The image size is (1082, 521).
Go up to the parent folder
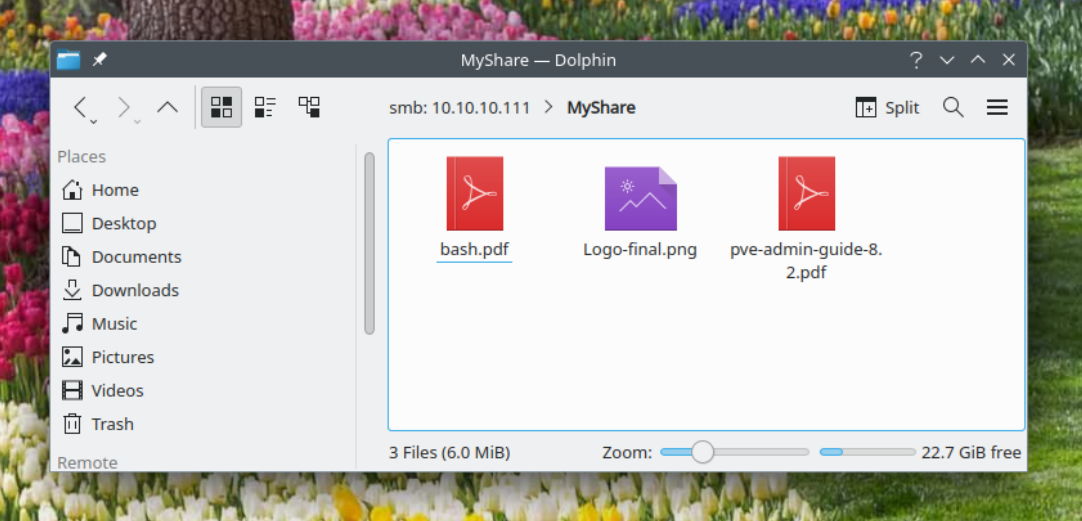pos(167,107)
